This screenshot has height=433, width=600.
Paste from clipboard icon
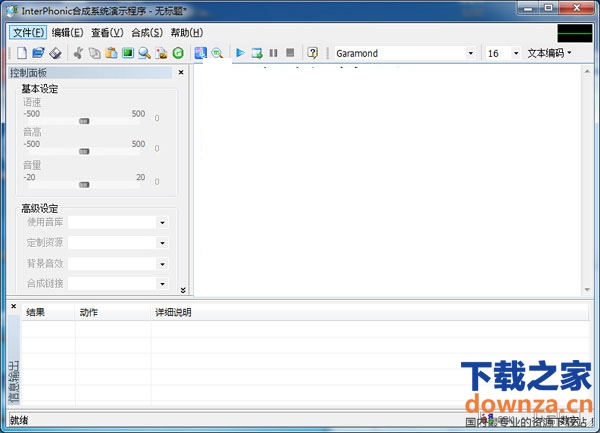[x=111, y=53]
